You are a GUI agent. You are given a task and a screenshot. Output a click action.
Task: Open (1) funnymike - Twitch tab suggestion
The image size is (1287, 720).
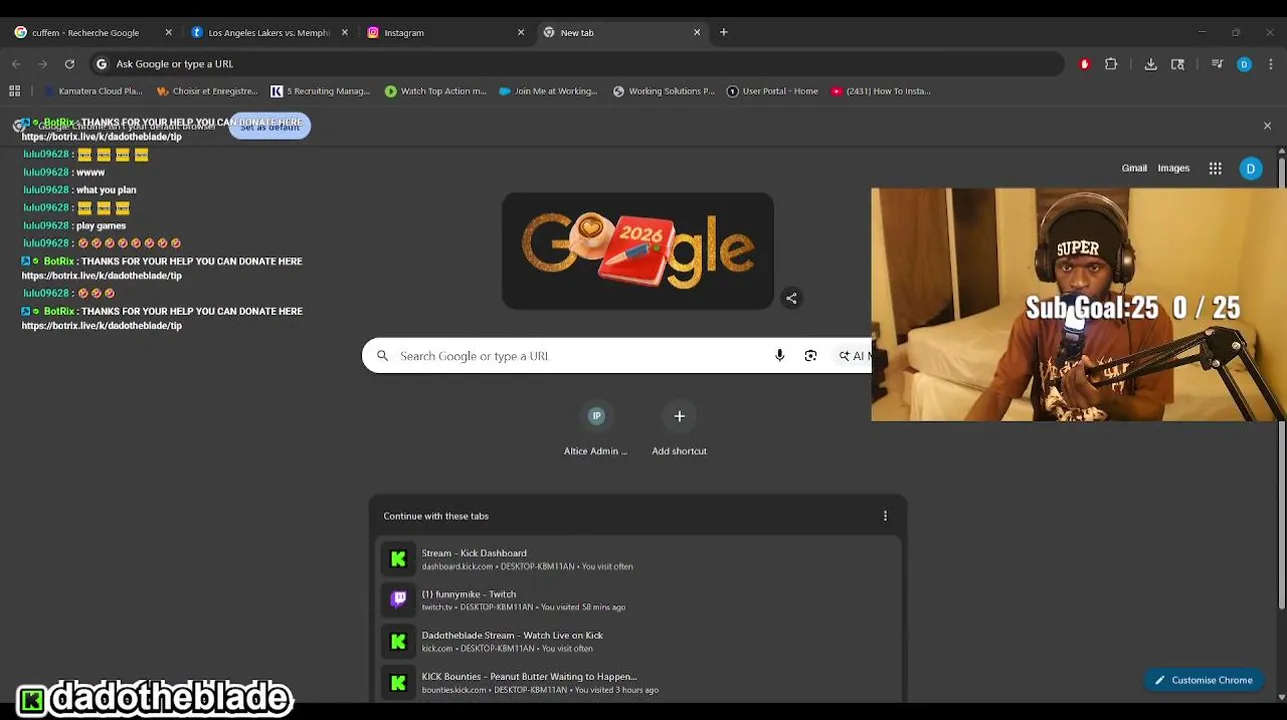638,600
